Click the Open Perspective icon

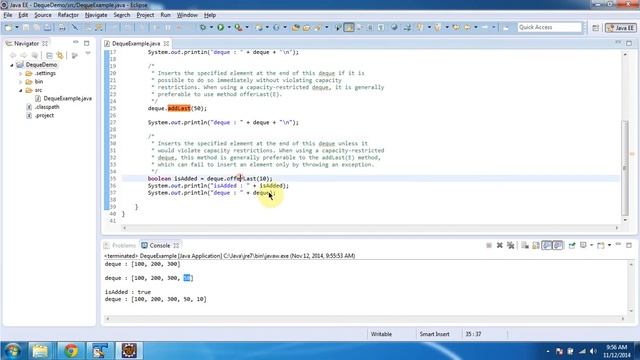596,28
